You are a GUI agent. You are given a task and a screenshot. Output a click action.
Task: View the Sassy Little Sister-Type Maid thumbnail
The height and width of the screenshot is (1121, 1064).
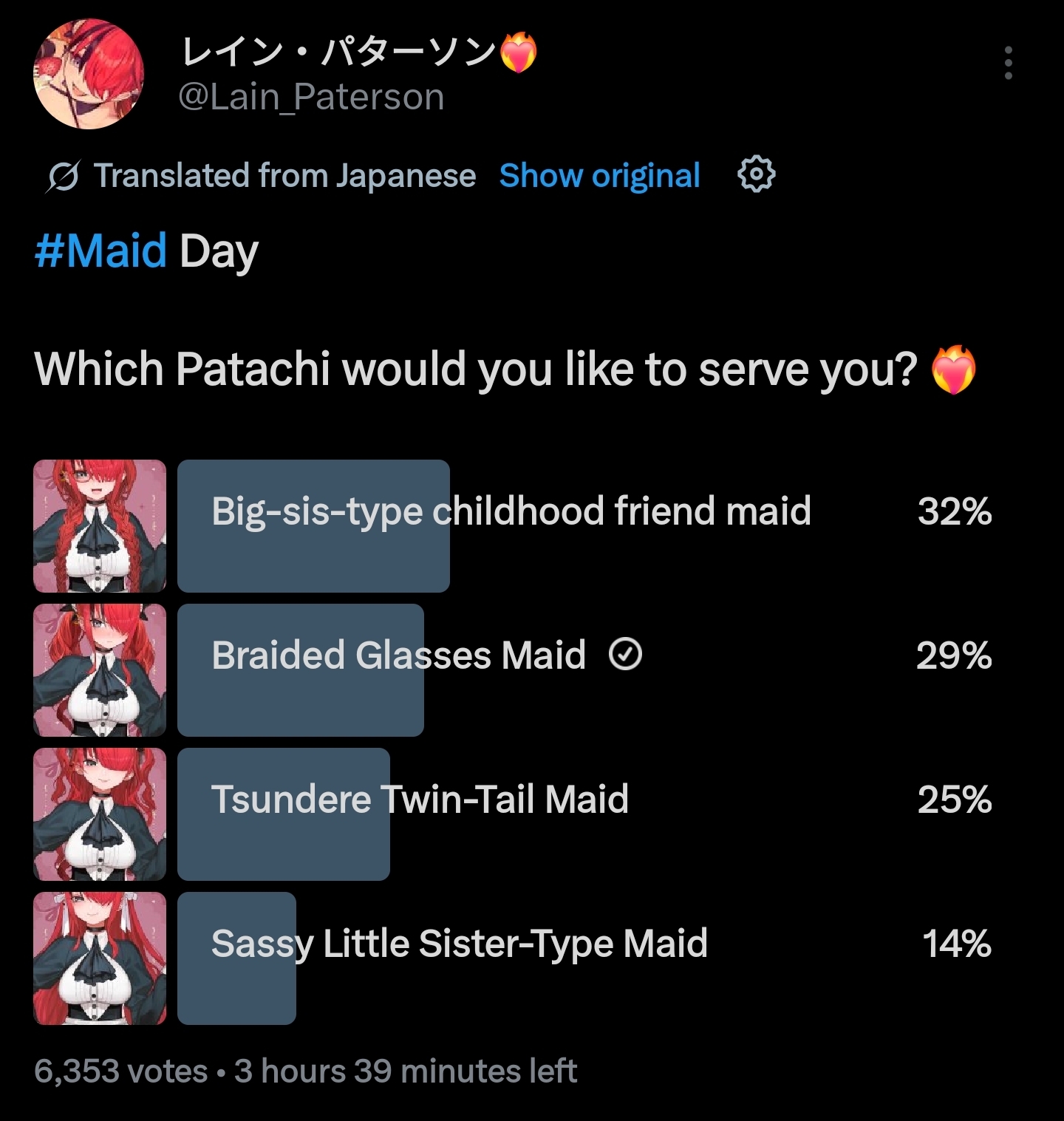[100, 958]
